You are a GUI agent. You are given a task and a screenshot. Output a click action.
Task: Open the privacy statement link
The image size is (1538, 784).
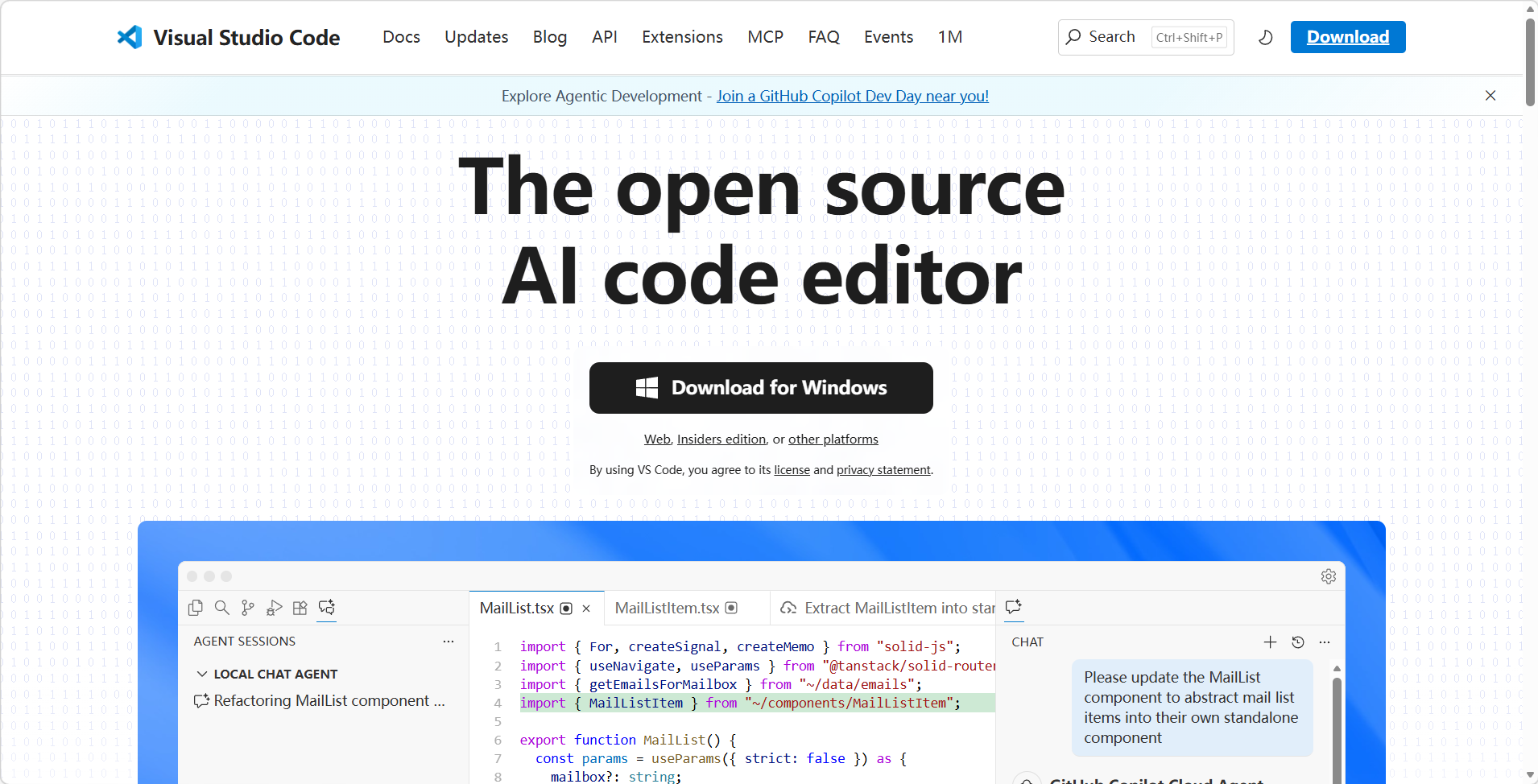tap(883, 470)
